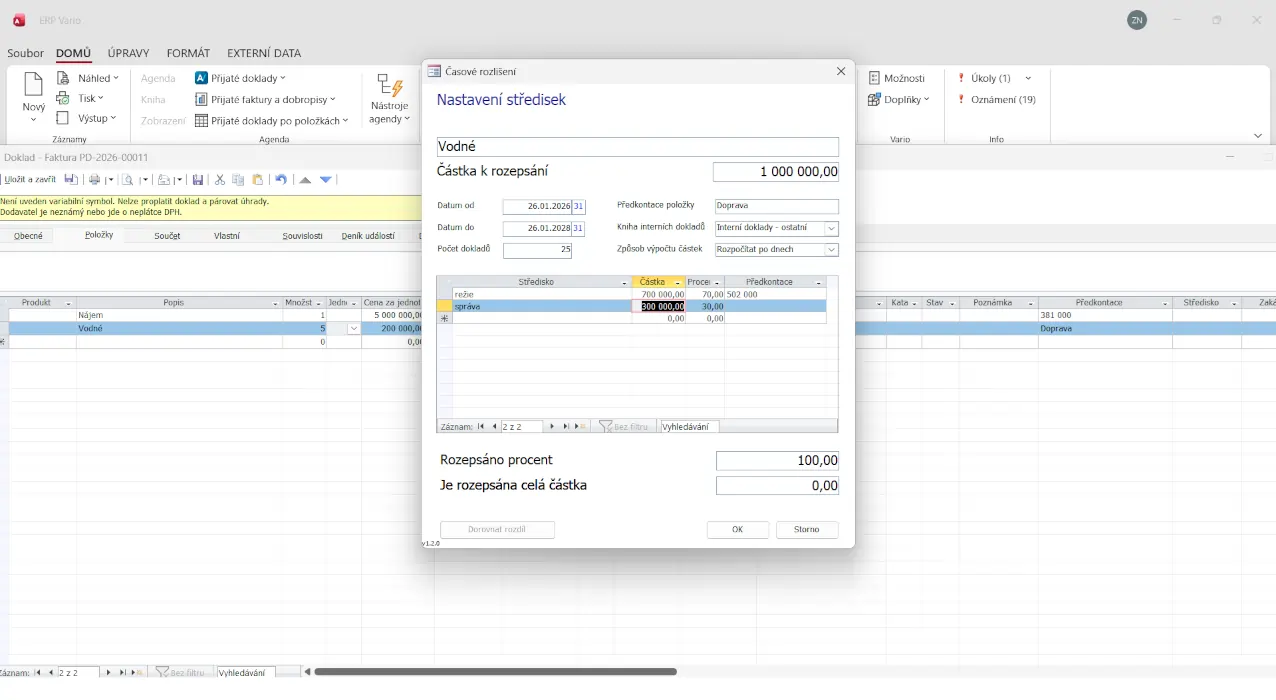Image resolution: width=1276 pixels, height=700 pixels.
Task: Expand Kniha interních dokladů dropdown
Action: tap(831, 228)
